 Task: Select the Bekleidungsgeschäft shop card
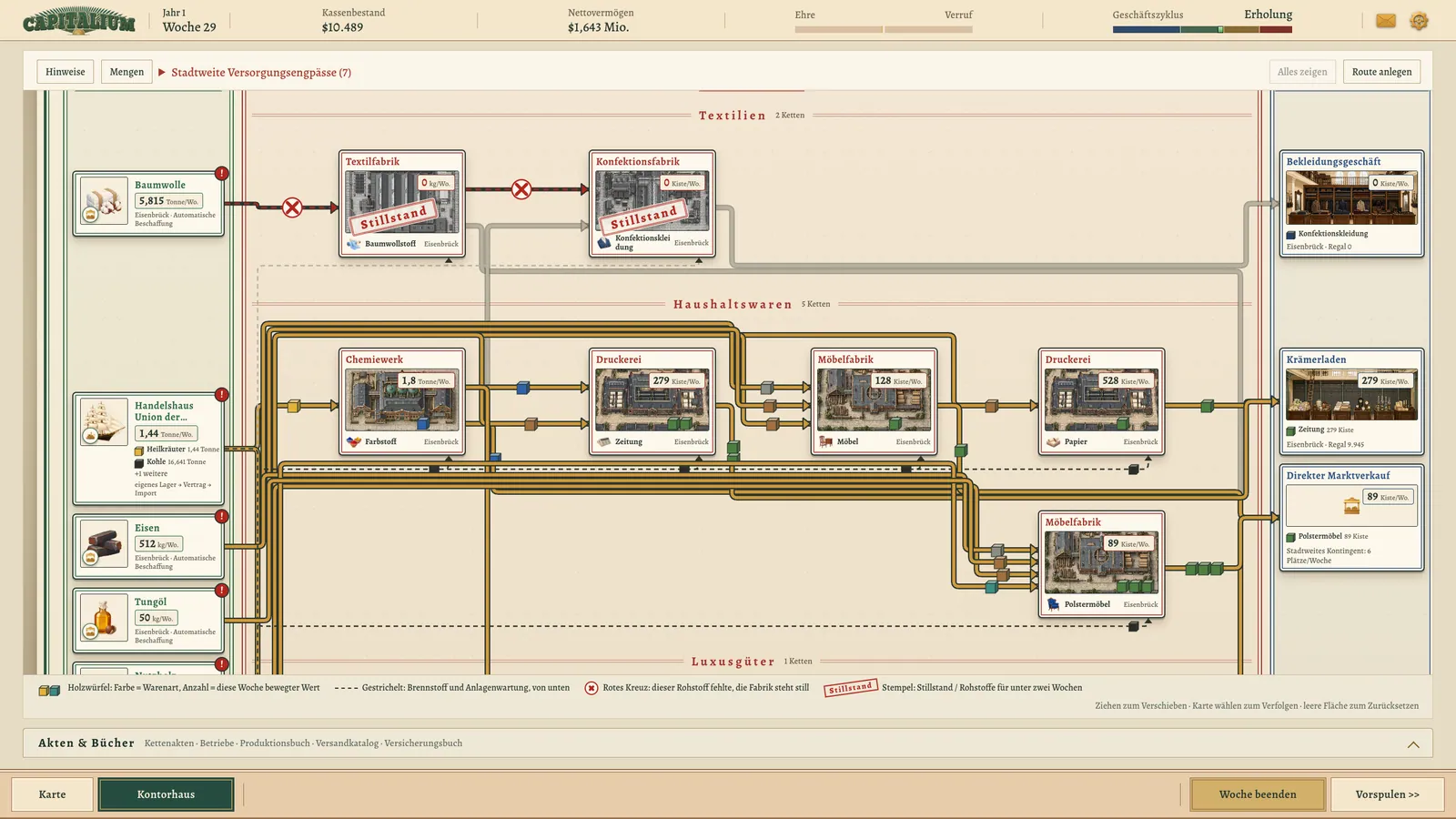point(1351,203)
